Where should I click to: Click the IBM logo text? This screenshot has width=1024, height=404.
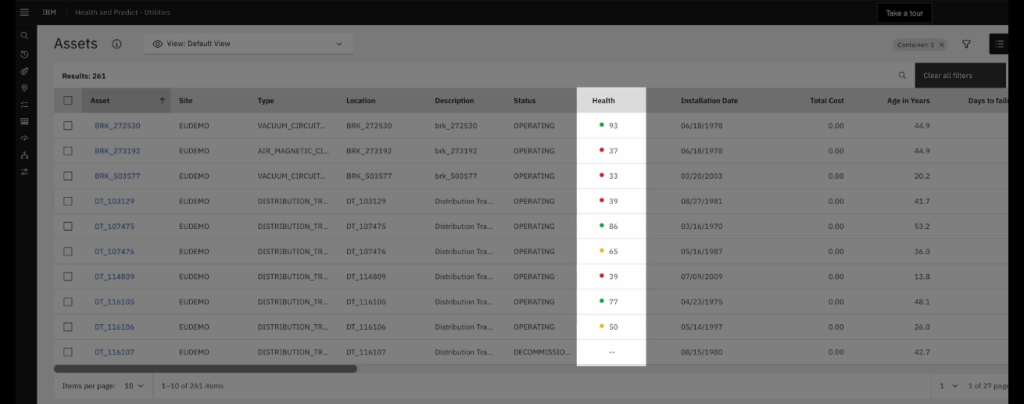point(49,12)
